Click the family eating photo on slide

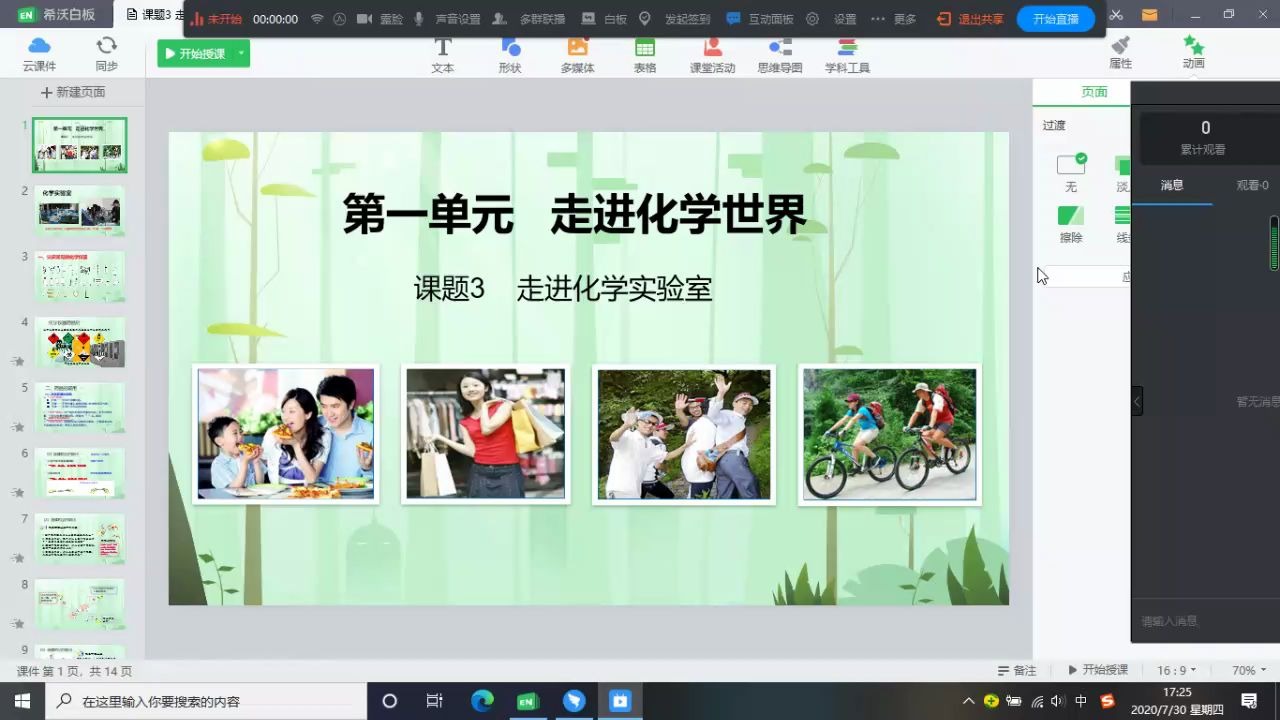tap(286, 434)
